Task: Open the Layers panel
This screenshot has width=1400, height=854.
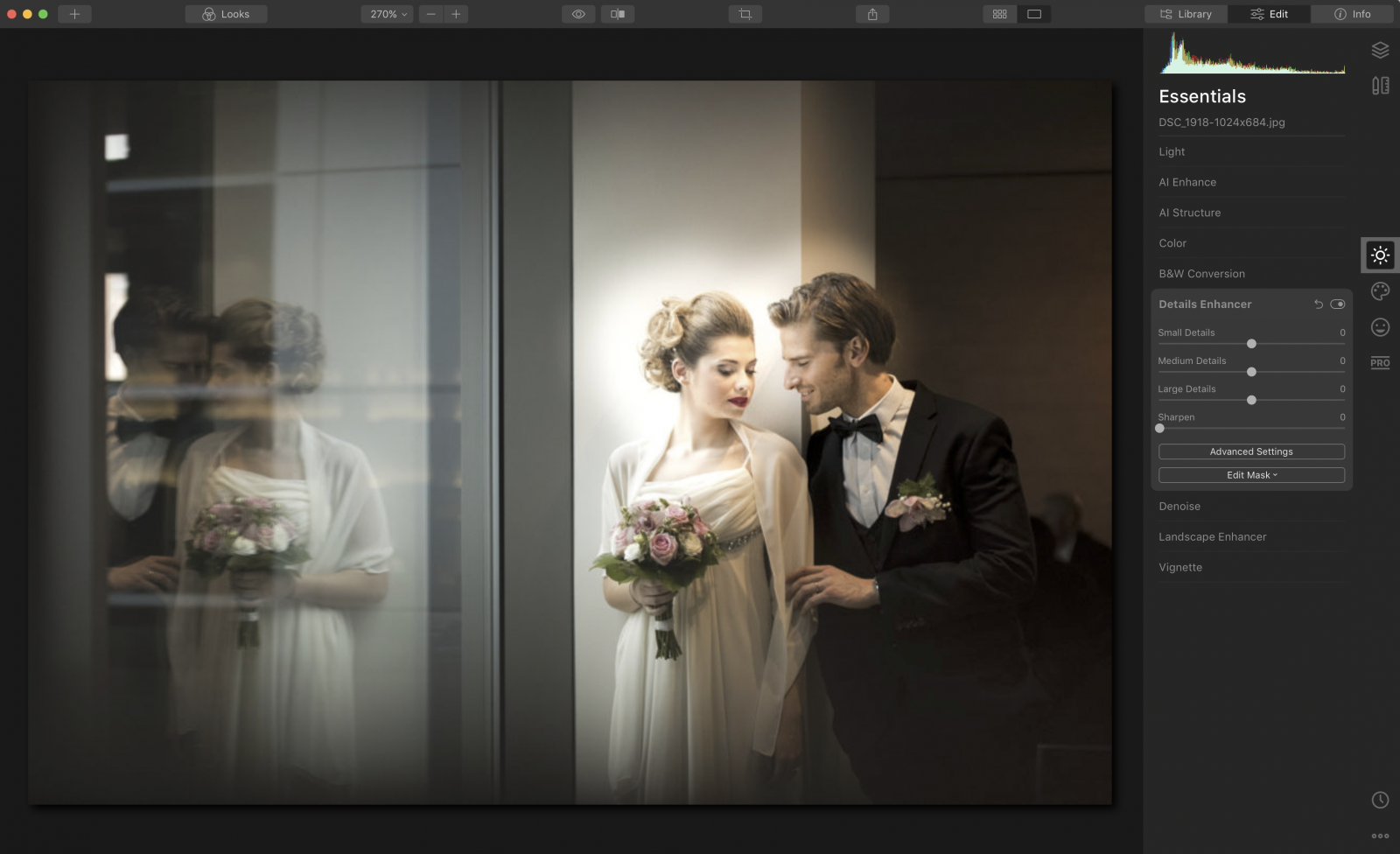Action: 1380,50
